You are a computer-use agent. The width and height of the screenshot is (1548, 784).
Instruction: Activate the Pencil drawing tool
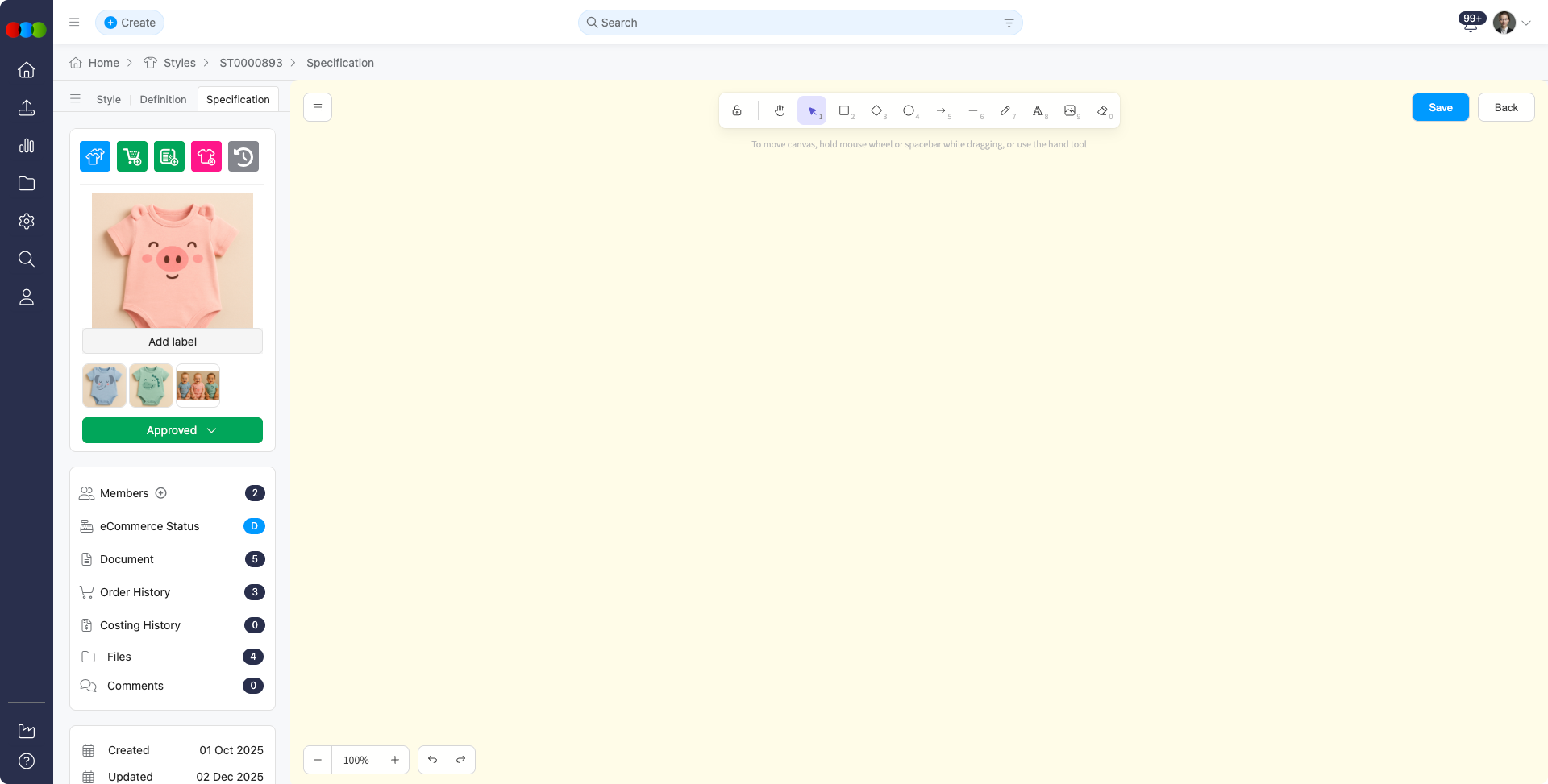click(1005, 110)
